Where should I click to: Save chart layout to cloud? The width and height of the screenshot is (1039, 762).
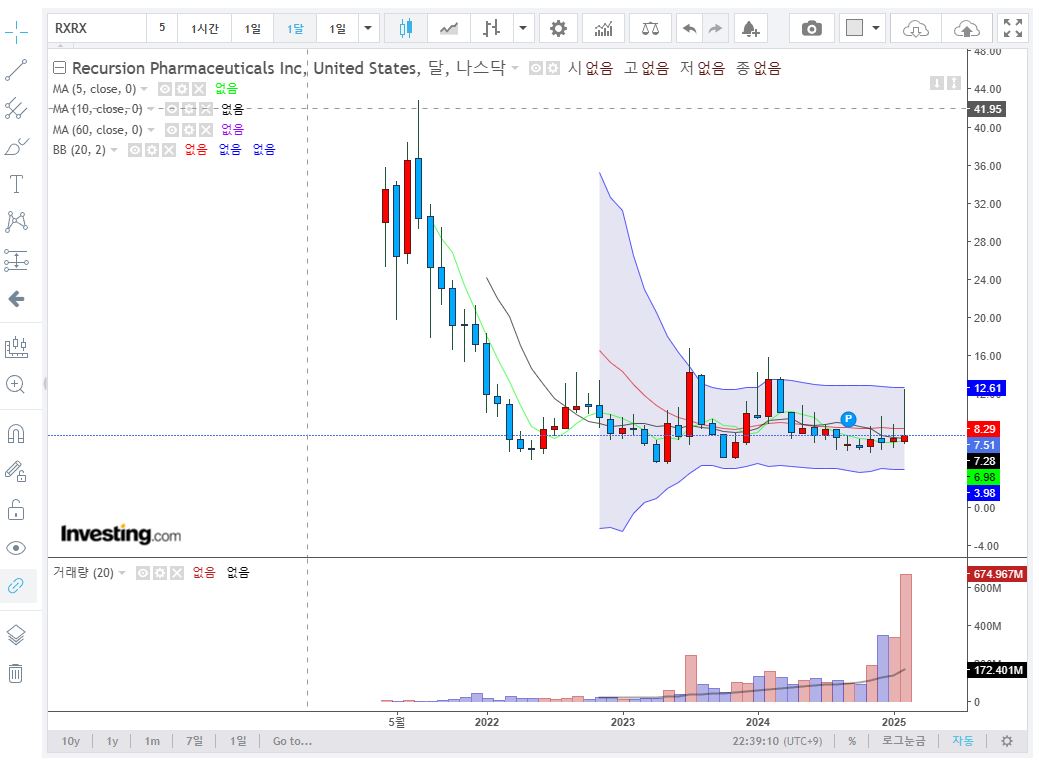pos(967,28)
